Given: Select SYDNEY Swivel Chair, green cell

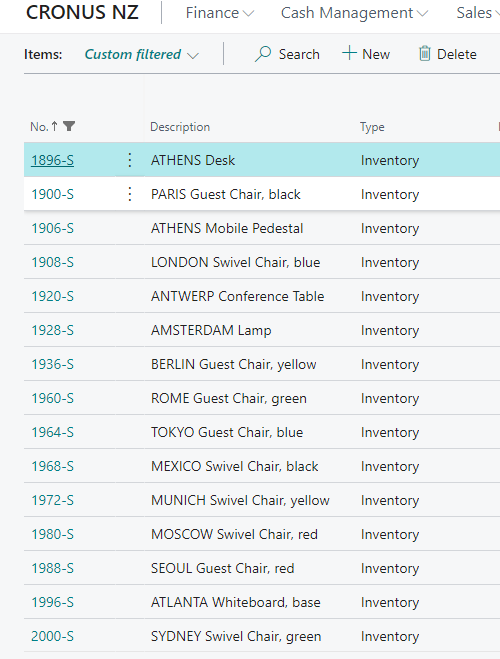Looking at the screenshot, I should (x=236, y=637).
